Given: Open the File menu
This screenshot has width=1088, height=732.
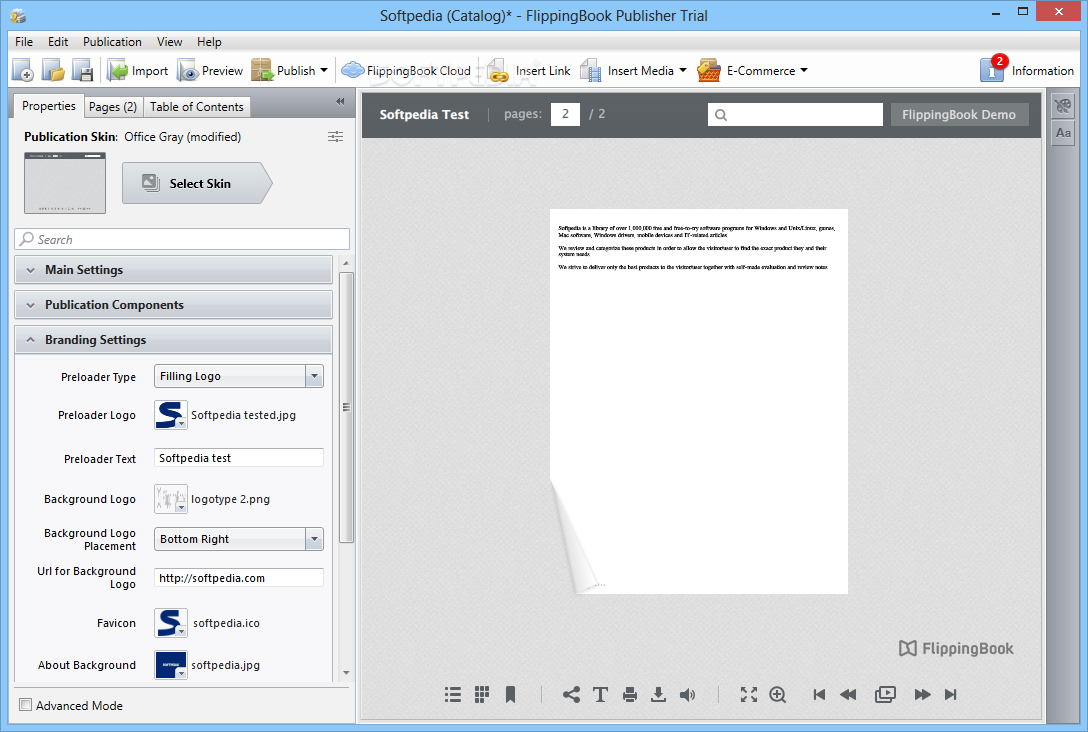Looking at the screenshot, I should coord(24,42).
